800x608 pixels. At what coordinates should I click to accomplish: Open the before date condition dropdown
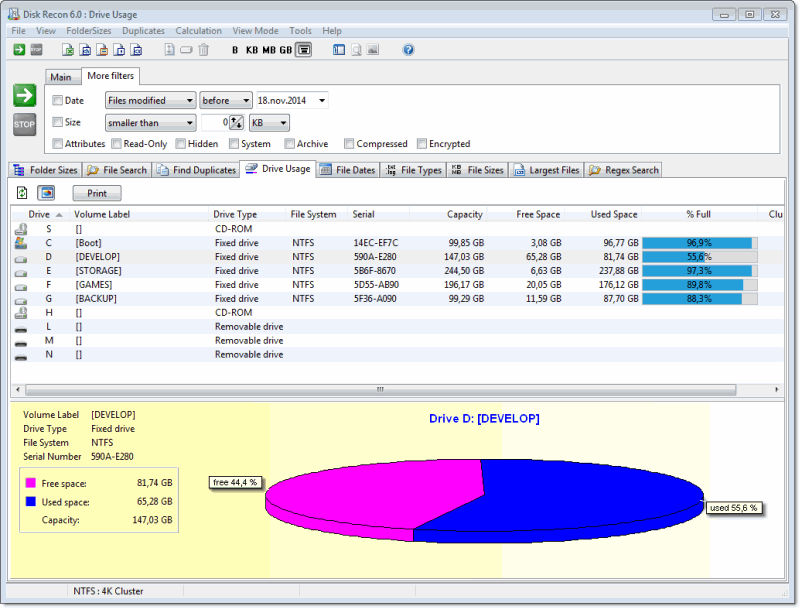226,100
